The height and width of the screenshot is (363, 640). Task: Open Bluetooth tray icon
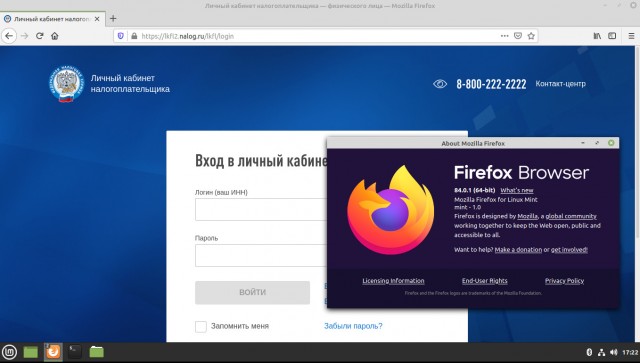click(x=589, y=352)
